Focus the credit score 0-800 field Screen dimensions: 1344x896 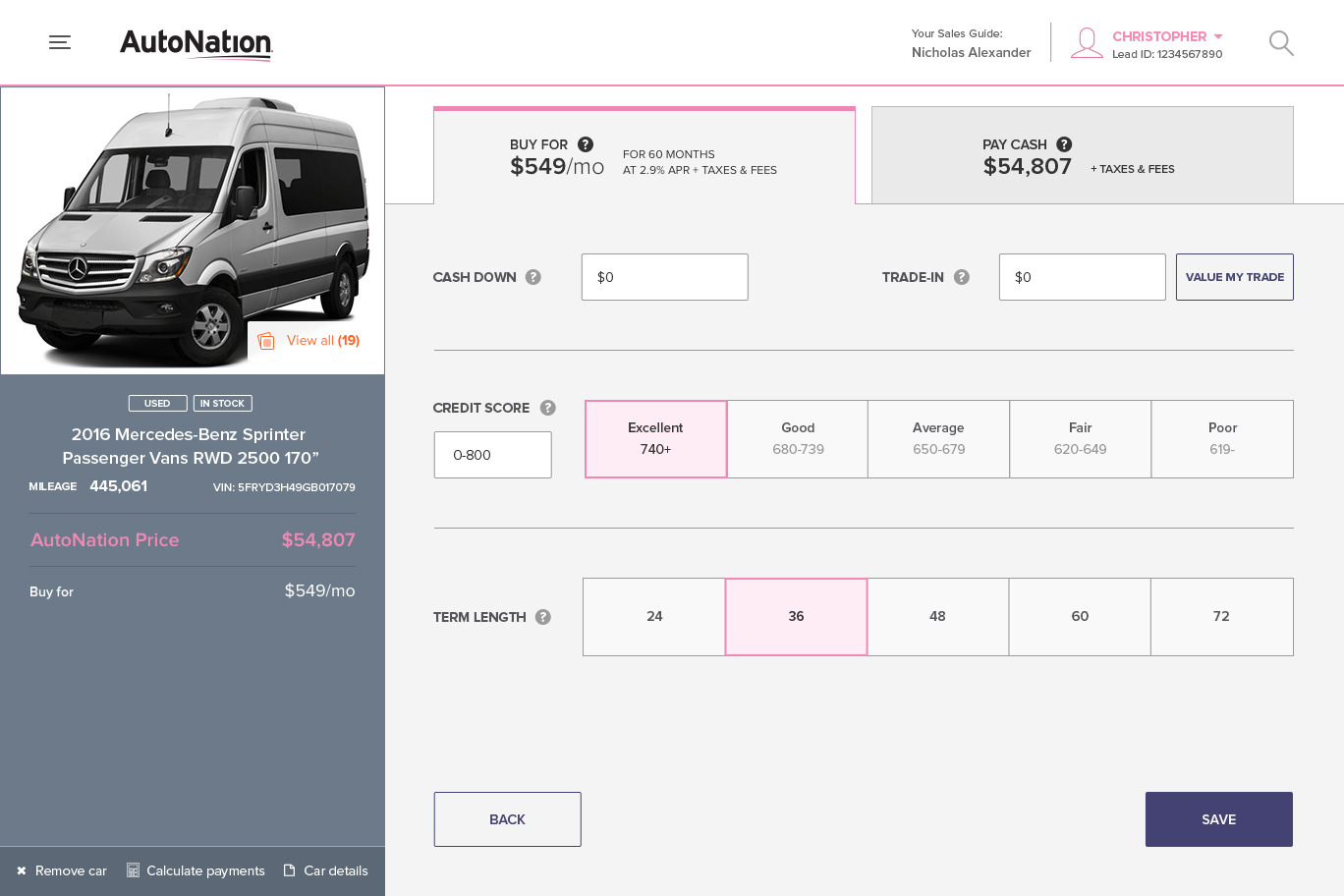pyautogui.click(x=493, y=455)
